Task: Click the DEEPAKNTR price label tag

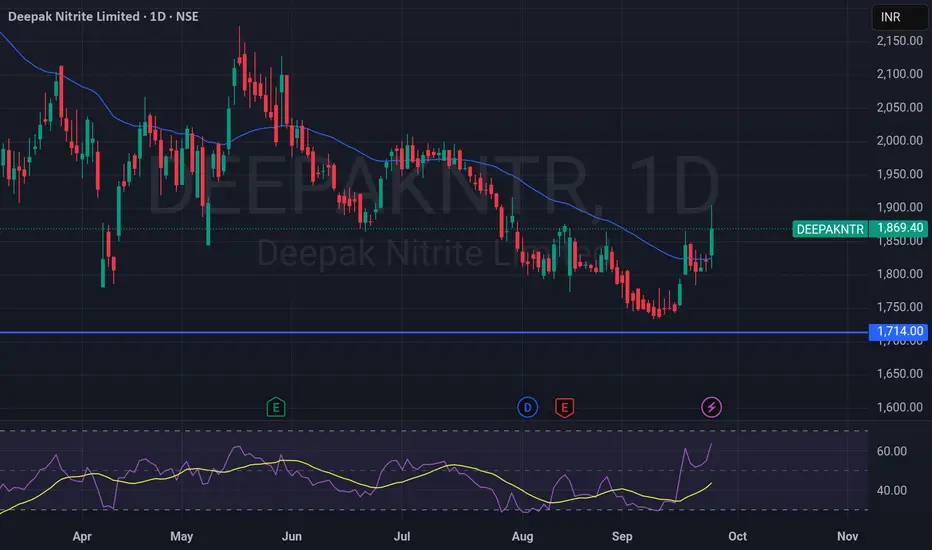Action: (830, 229)
